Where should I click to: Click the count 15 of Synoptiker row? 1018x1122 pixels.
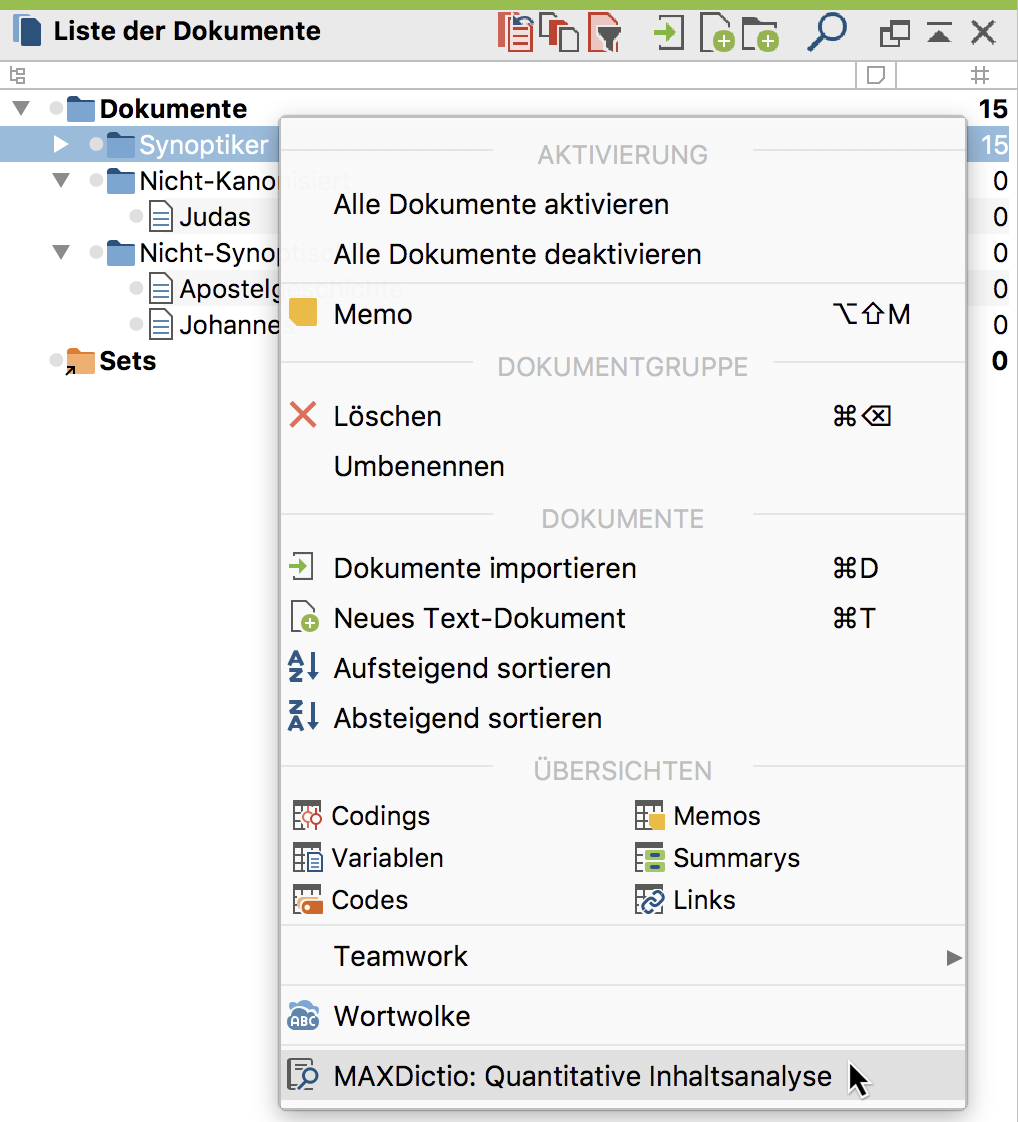tap(994, 145)
